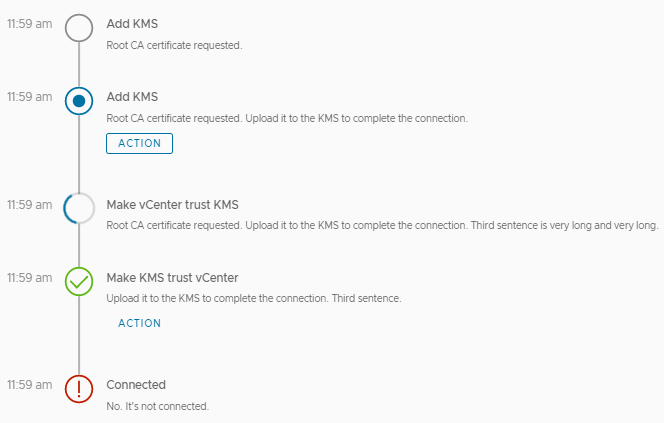
Task: Click the description ending with "Third sentence."
Action: 253,299
